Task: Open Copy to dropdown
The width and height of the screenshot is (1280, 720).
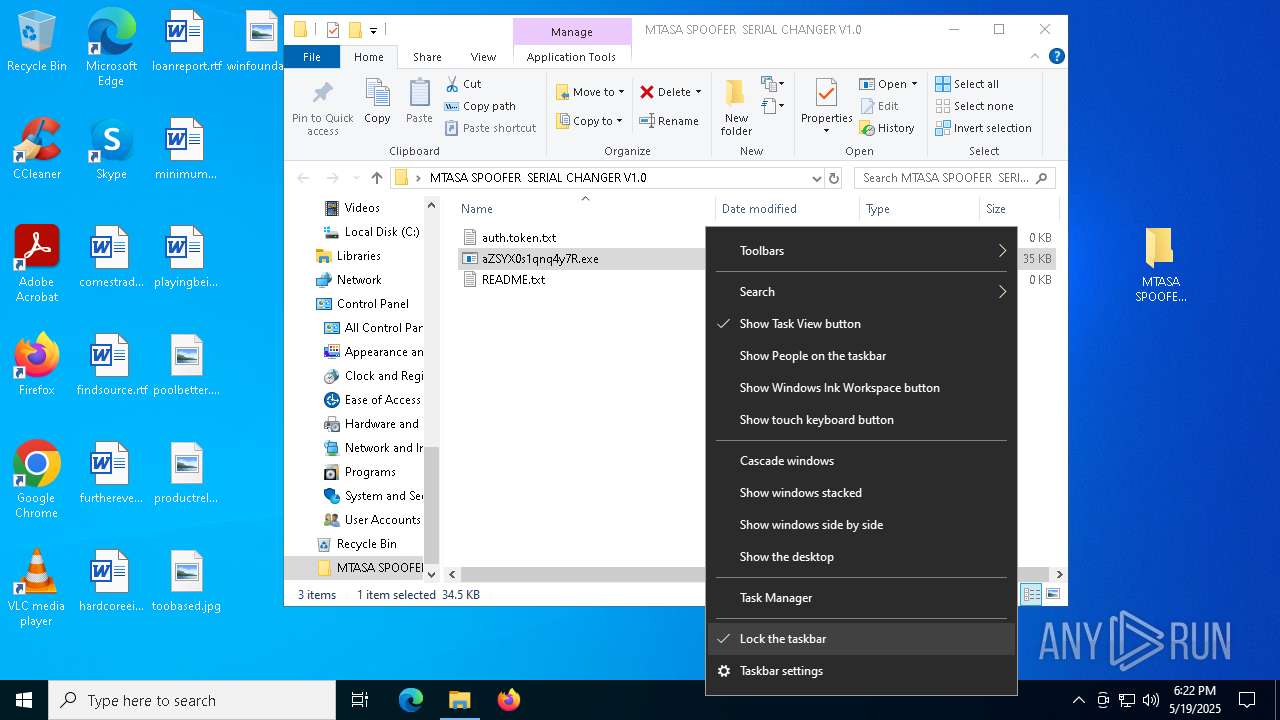Action: (x=590, y=121)
